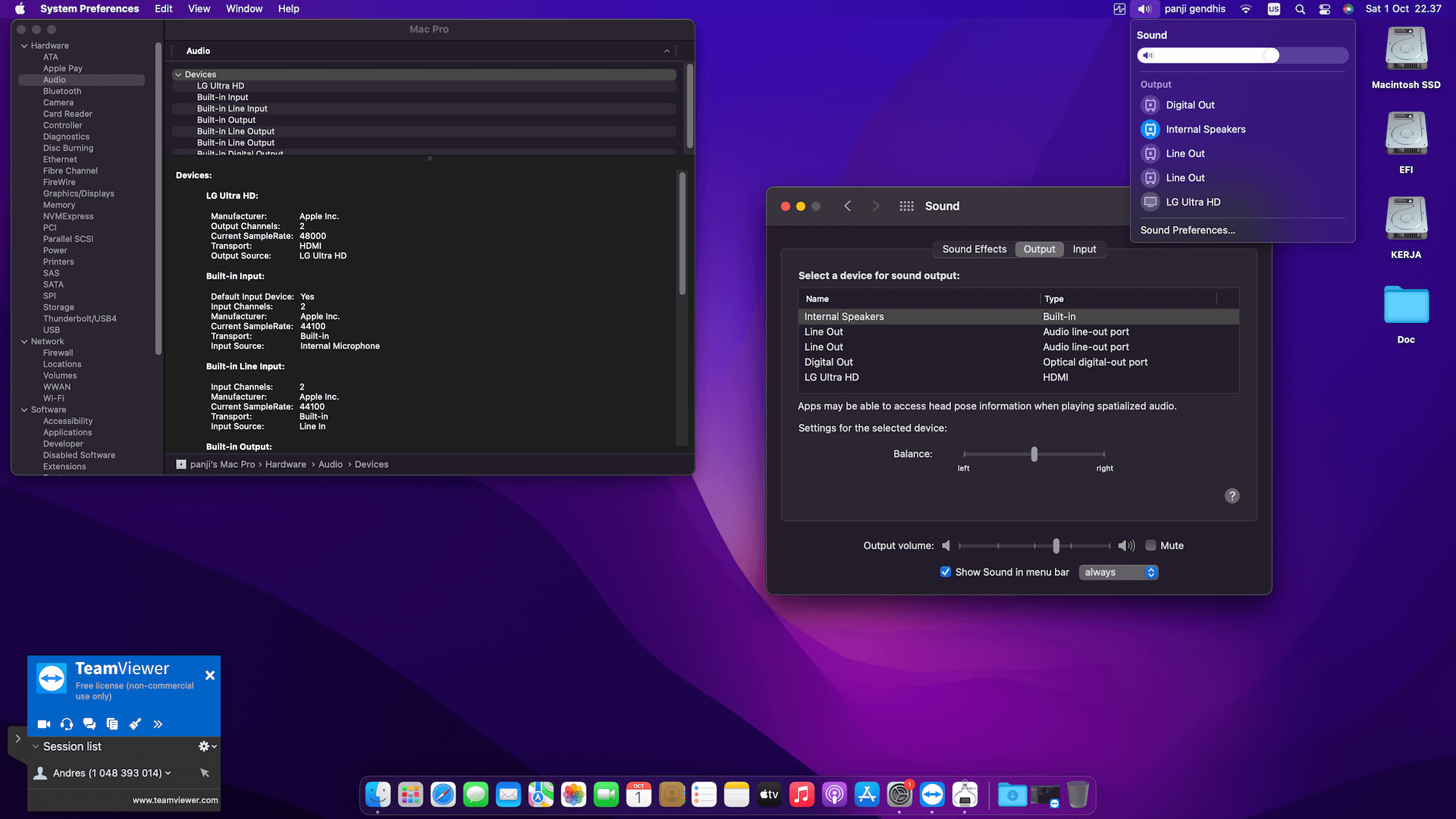Switch to the Input tab
1456x819 pixels.
coord(1084,249)
